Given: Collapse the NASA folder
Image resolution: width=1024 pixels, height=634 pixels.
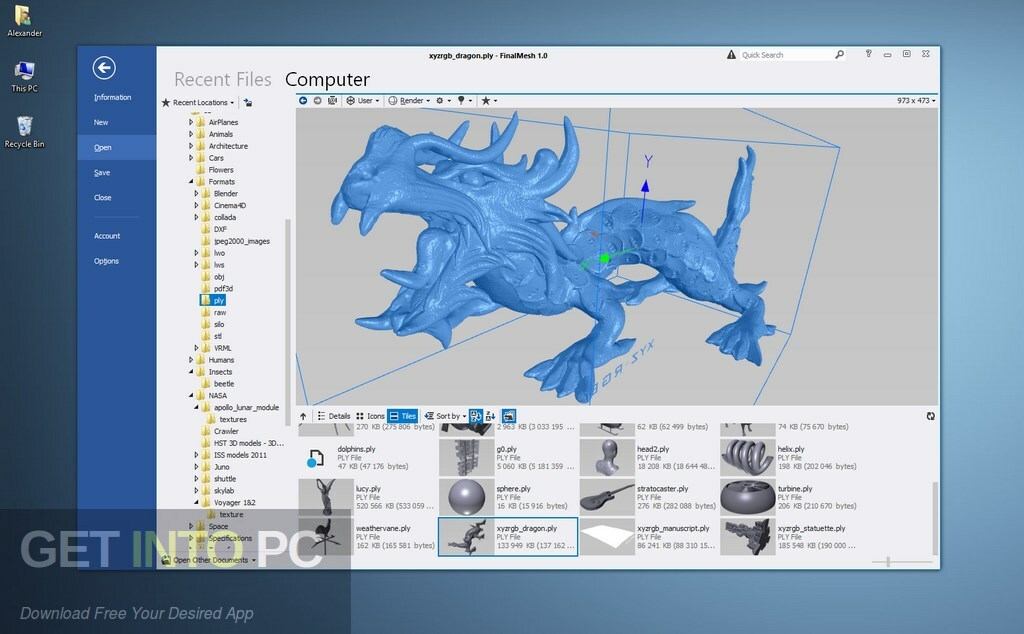Looking at the screenshot, I should point(191,395).
